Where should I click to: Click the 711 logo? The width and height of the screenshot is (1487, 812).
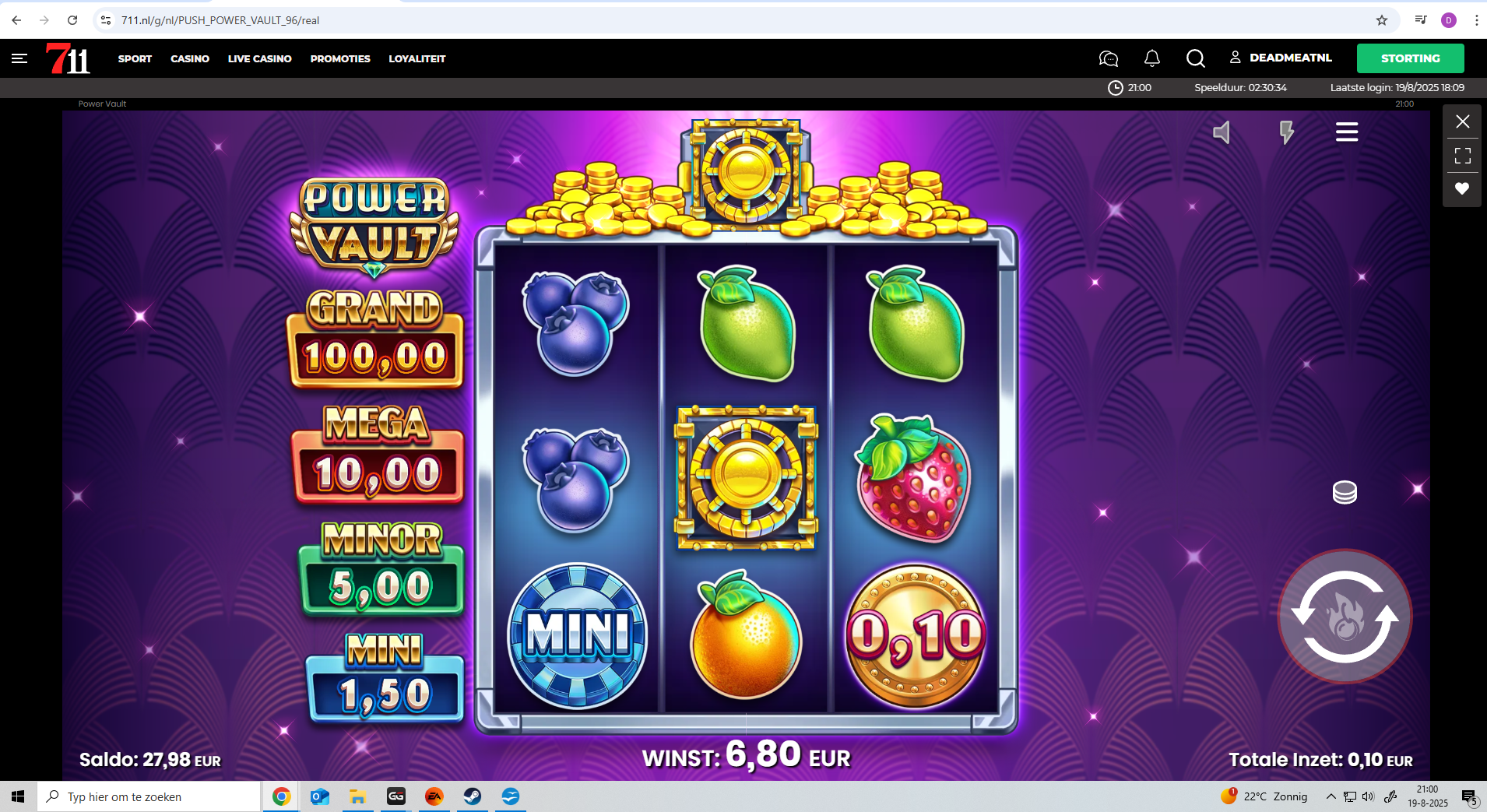[68, 58]
